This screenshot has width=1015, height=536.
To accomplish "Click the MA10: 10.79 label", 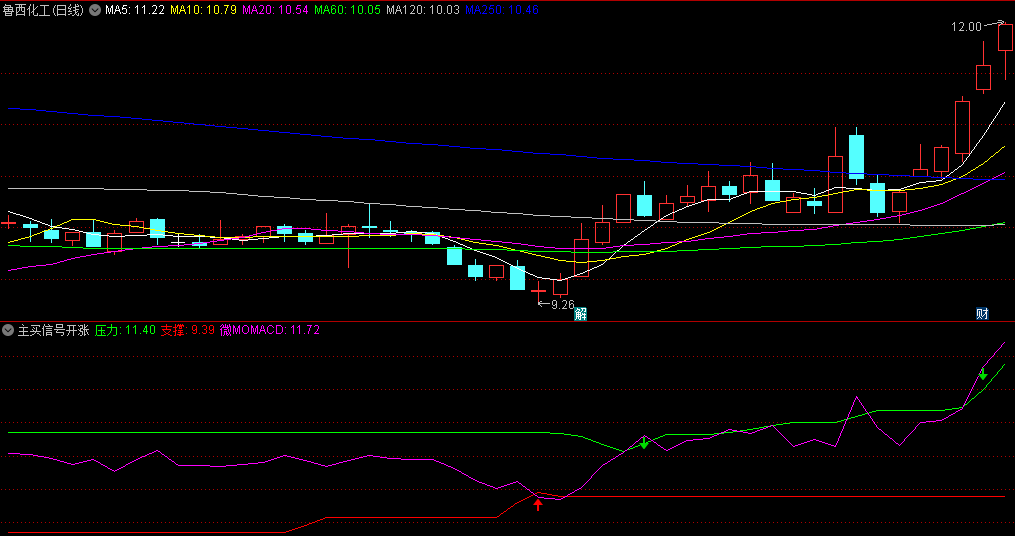I will click(205, 10).
